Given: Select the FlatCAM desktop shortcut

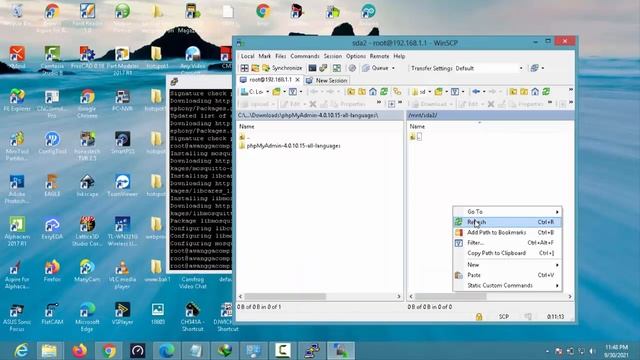Looking at the screenshot, I should point(52,313).
